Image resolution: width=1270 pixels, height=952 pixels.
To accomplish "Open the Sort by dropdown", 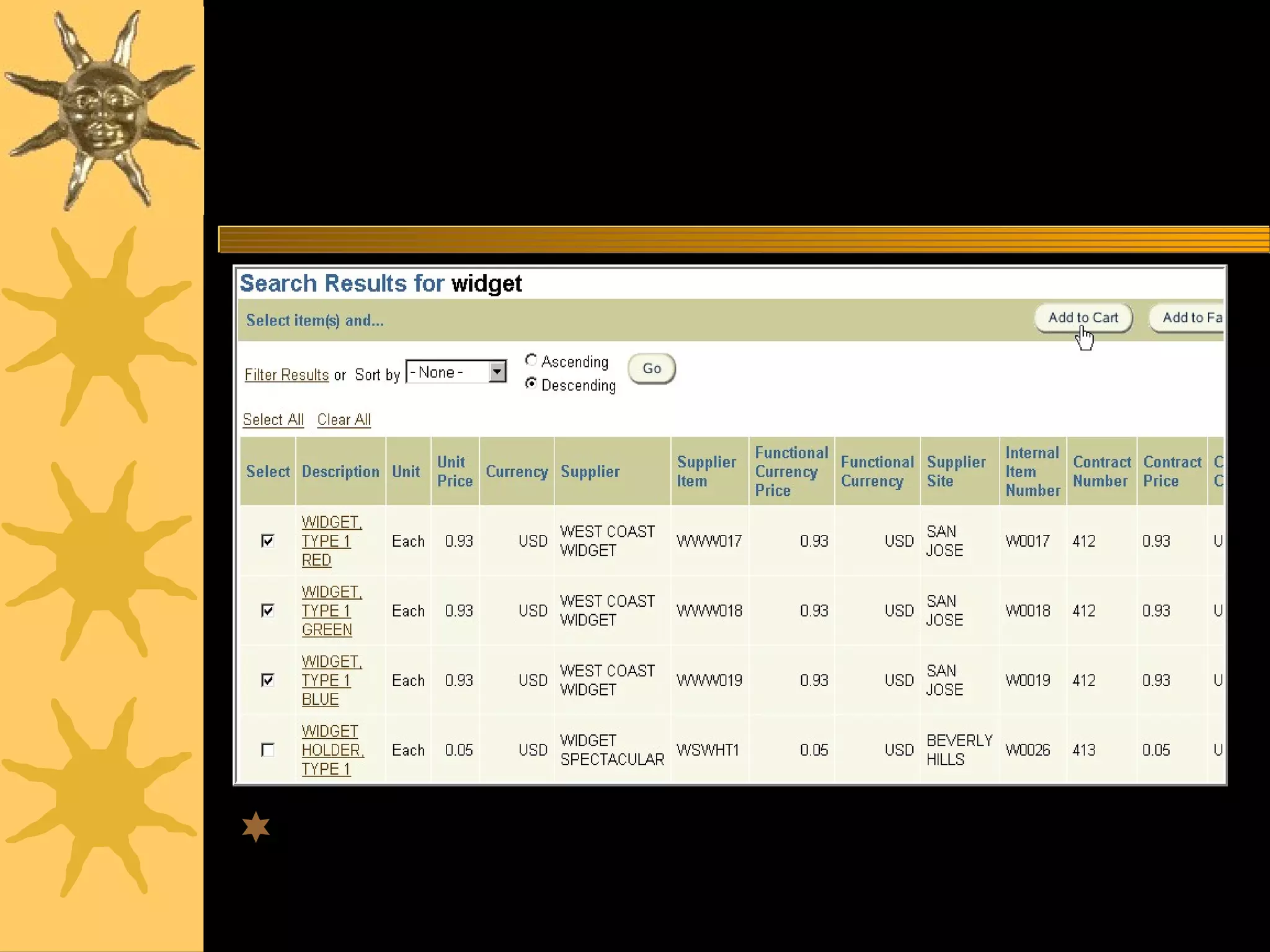I will pos(456,372).
